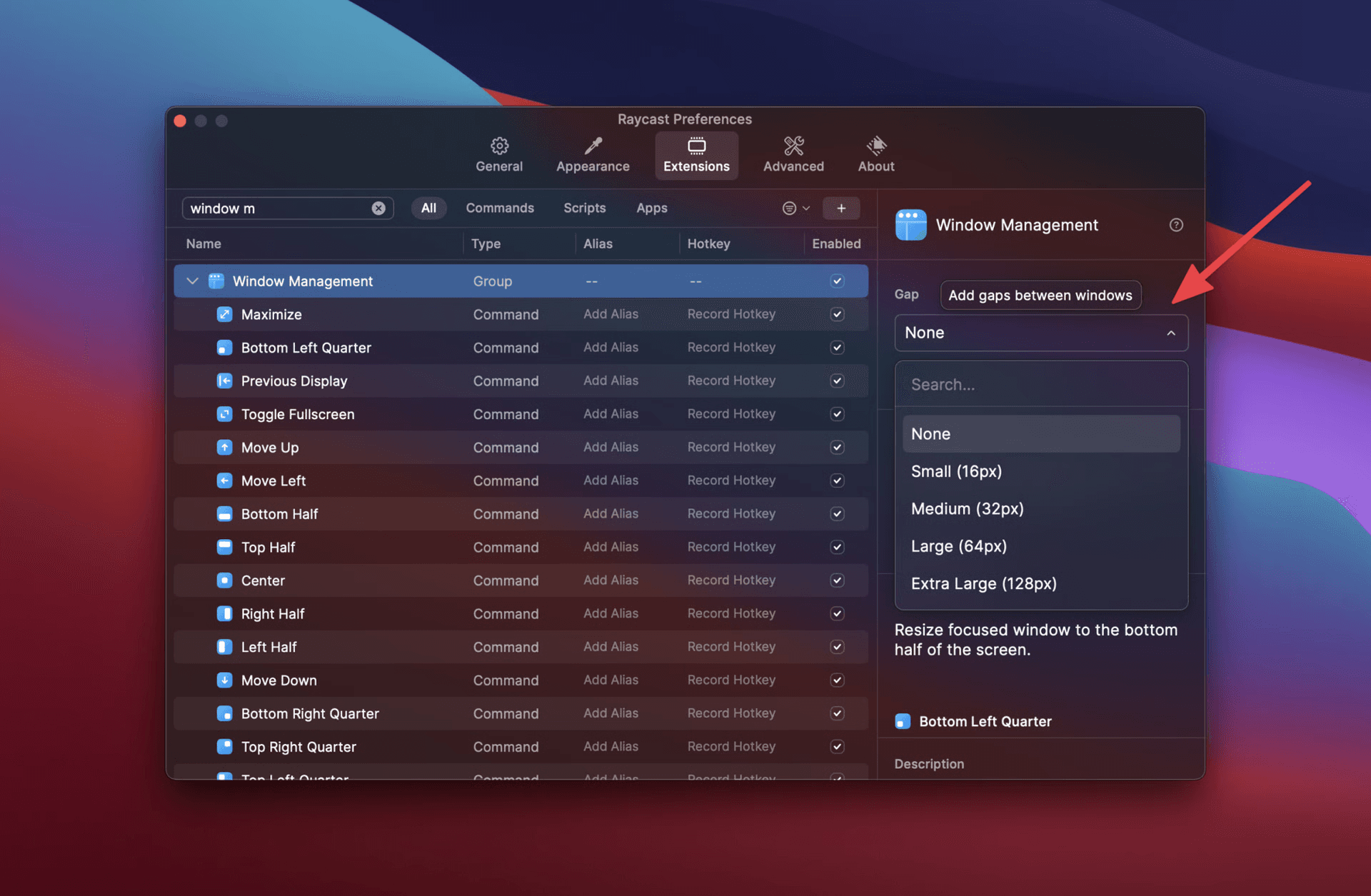Clear the search field with the x button

point(378,208)
